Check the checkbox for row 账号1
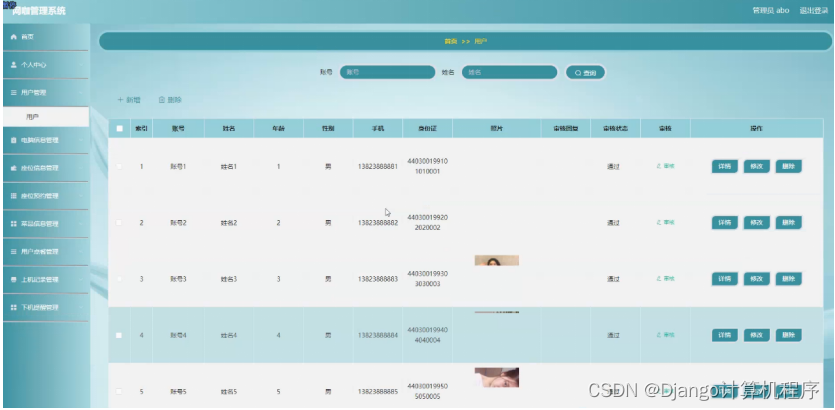 coord(119,167)
